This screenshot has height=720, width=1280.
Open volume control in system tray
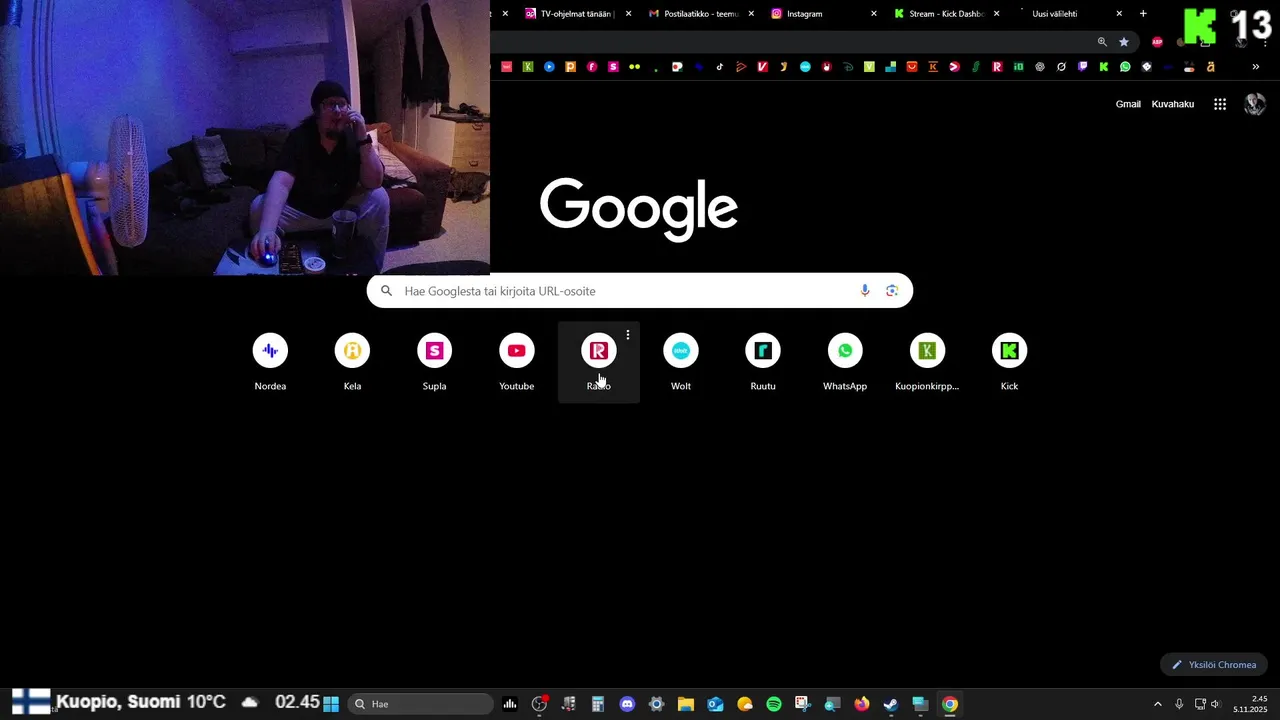click(x=1216, y=704)
